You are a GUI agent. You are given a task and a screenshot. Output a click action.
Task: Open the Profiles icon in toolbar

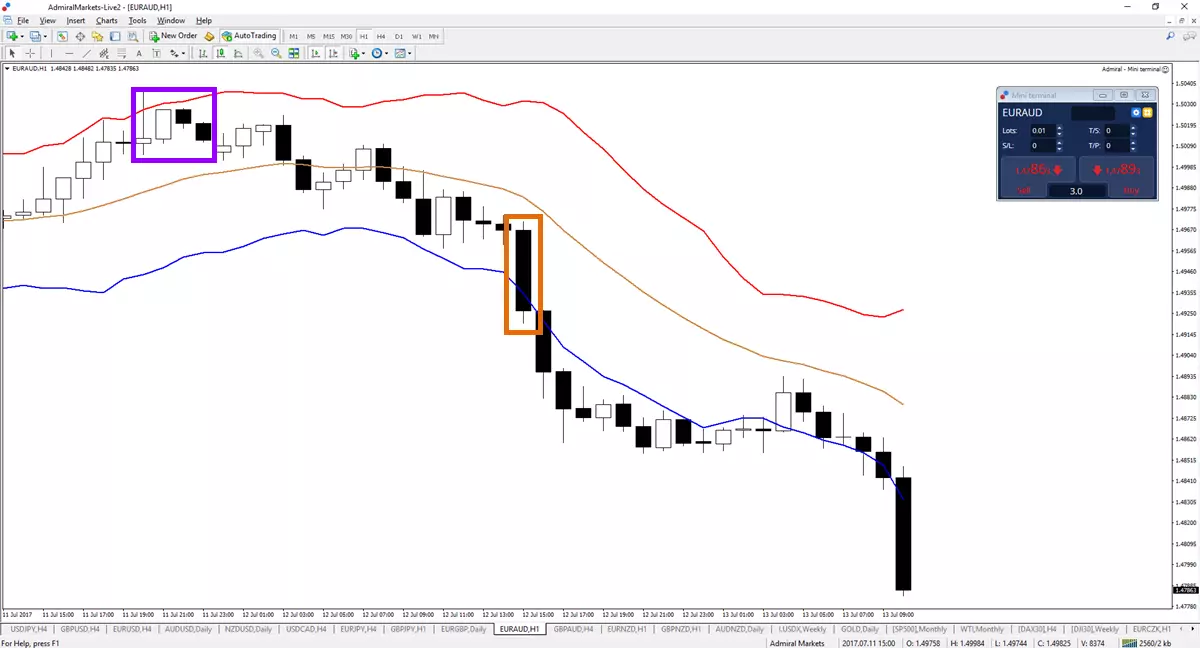click(36, 35)
